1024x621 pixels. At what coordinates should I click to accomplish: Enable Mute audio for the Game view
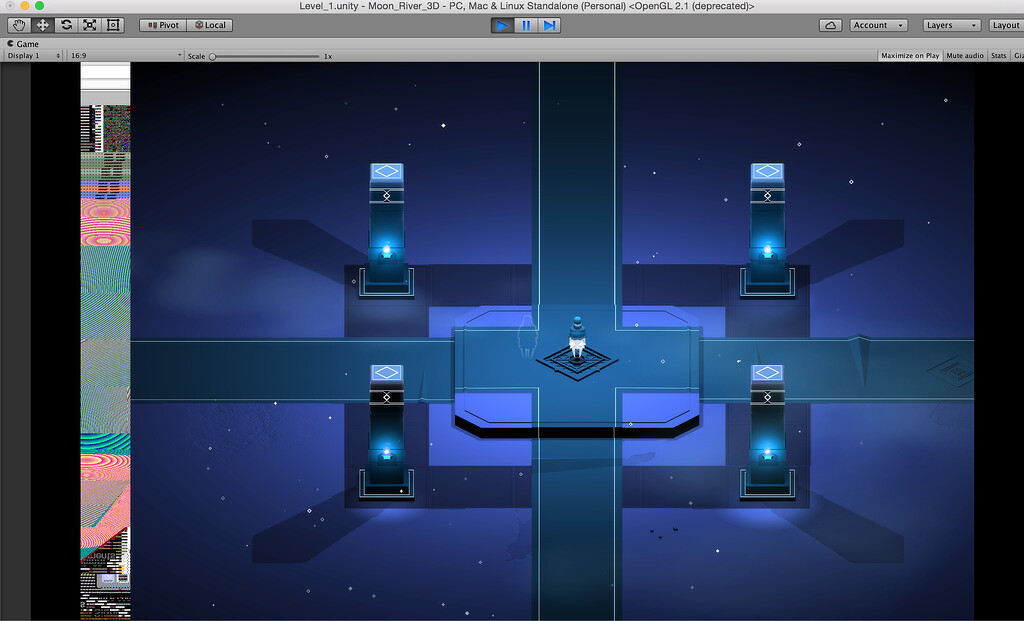click(963, 56)
